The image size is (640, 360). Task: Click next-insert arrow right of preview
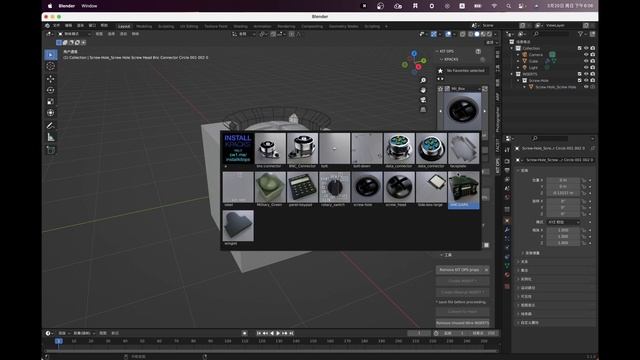(x=484, y=111)
